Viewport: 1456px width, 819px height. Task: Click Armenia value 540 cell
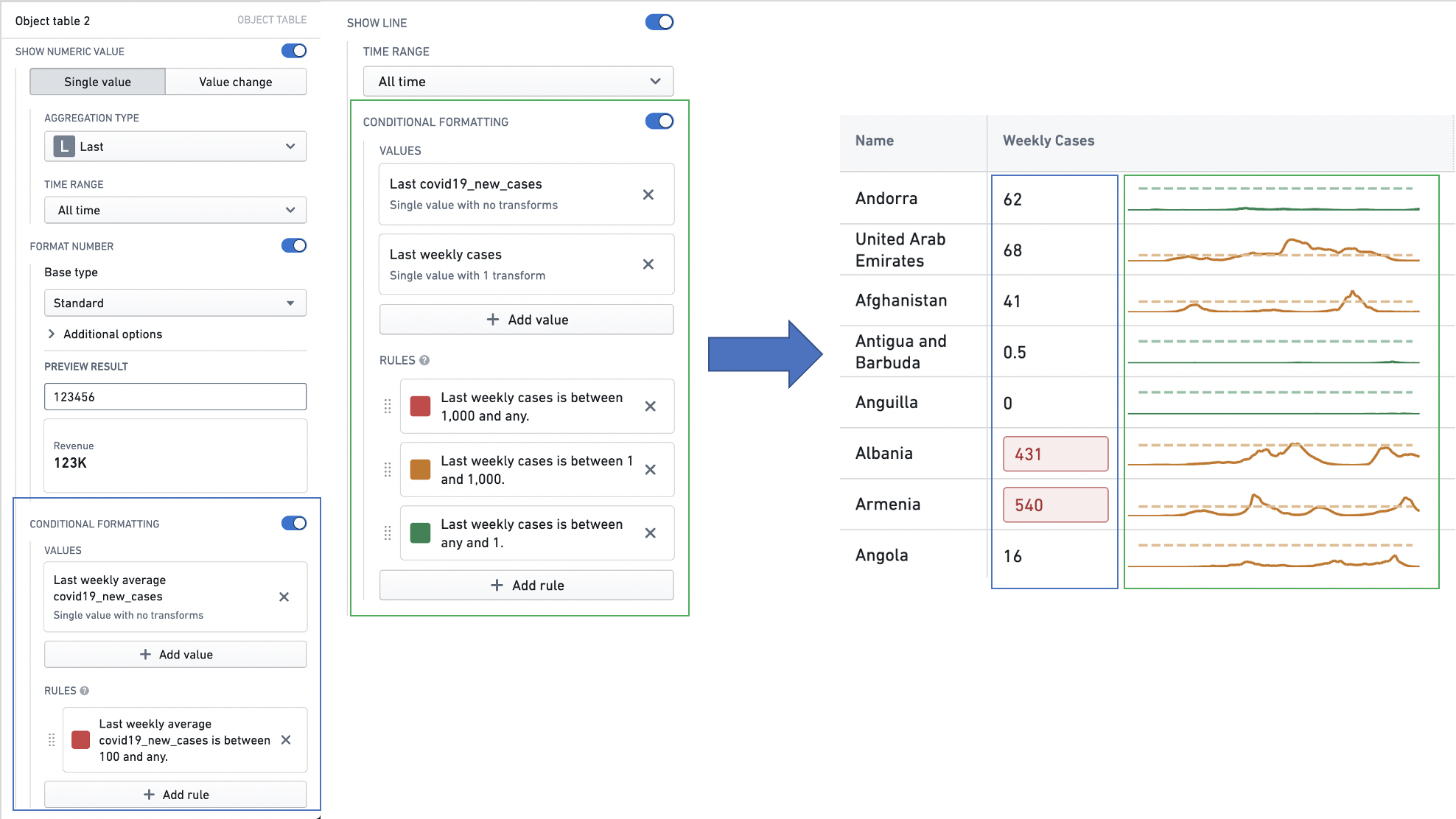point(1055,505)
